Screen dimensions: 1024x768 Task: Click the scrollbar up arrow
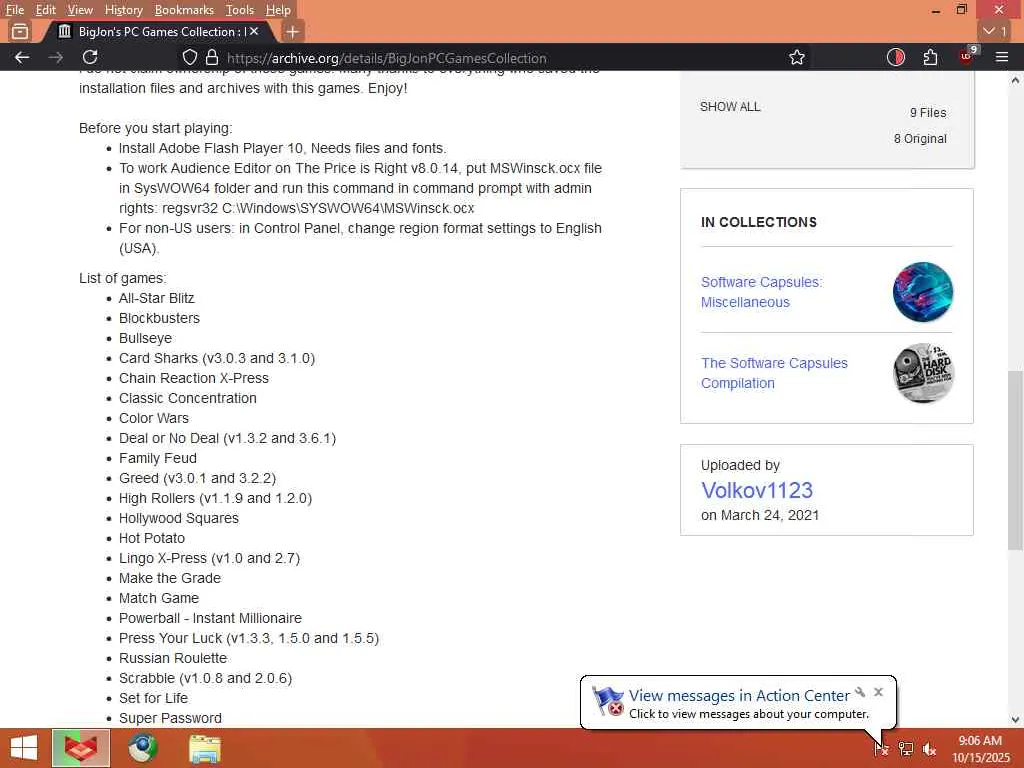pos(1015,80)
